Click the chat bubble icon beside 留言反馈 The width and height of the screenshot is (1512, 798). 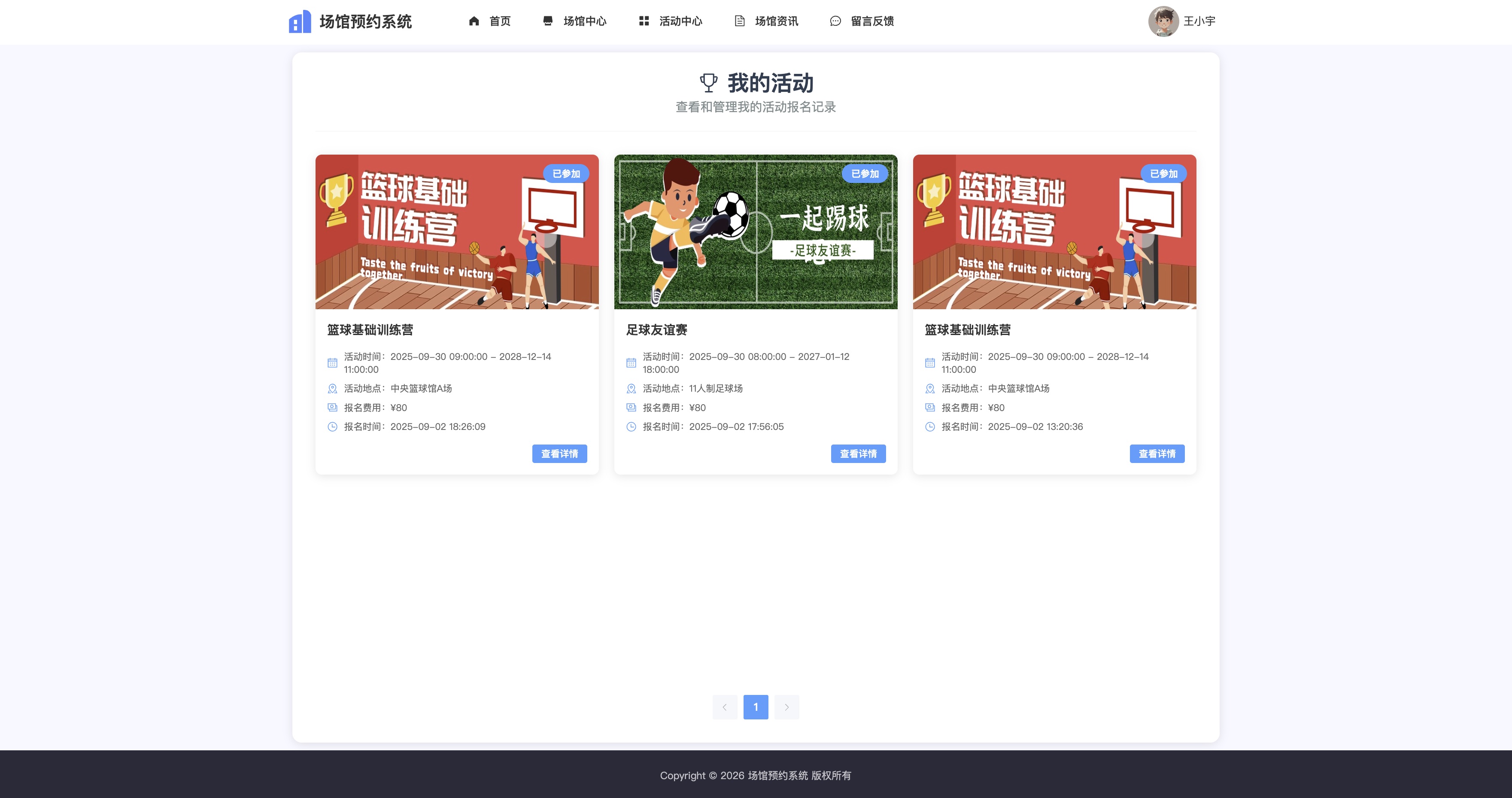point(835,21)
